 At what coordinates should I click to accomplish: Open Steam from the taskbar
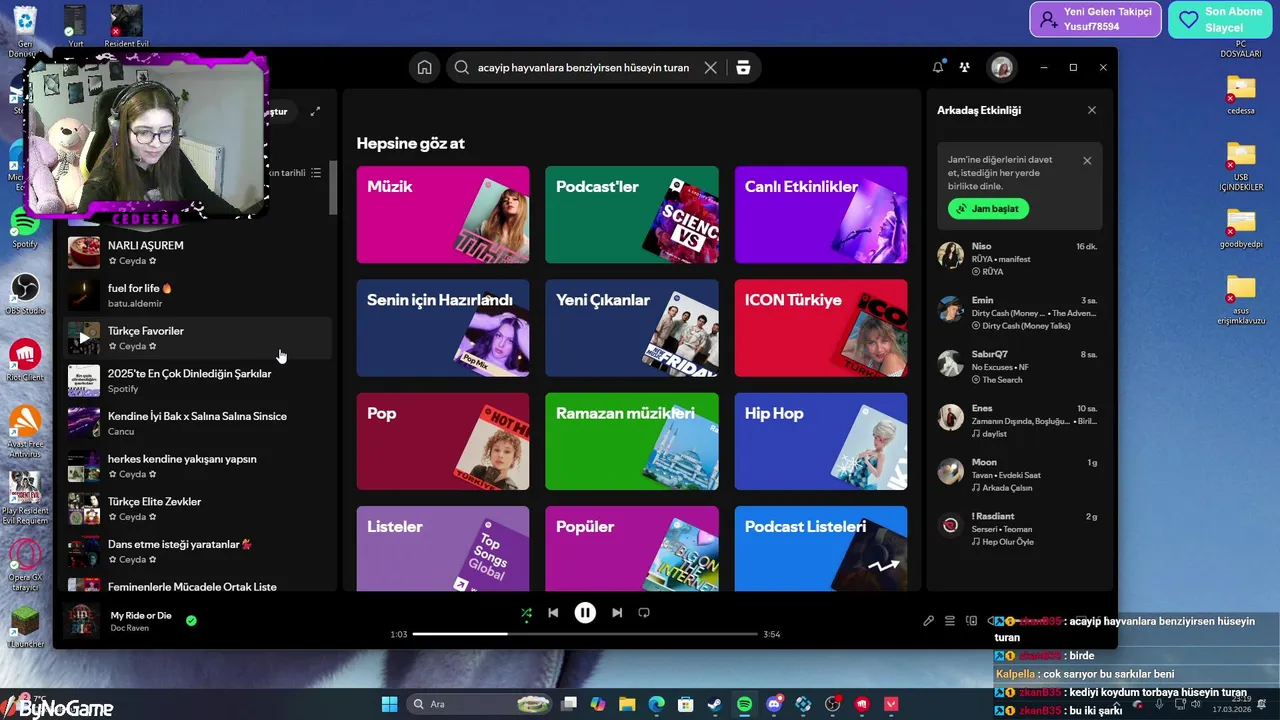(x=714, y=704)
